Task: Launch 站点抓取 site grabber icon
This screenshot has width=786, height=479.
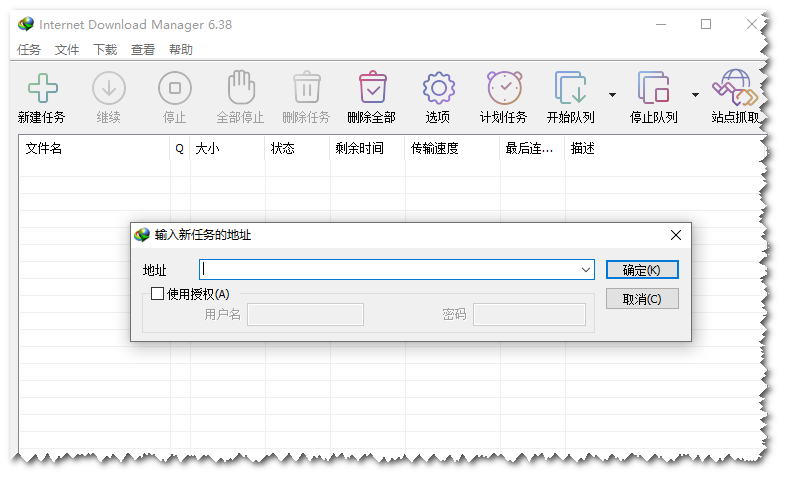Action: (x=735, y=87)
